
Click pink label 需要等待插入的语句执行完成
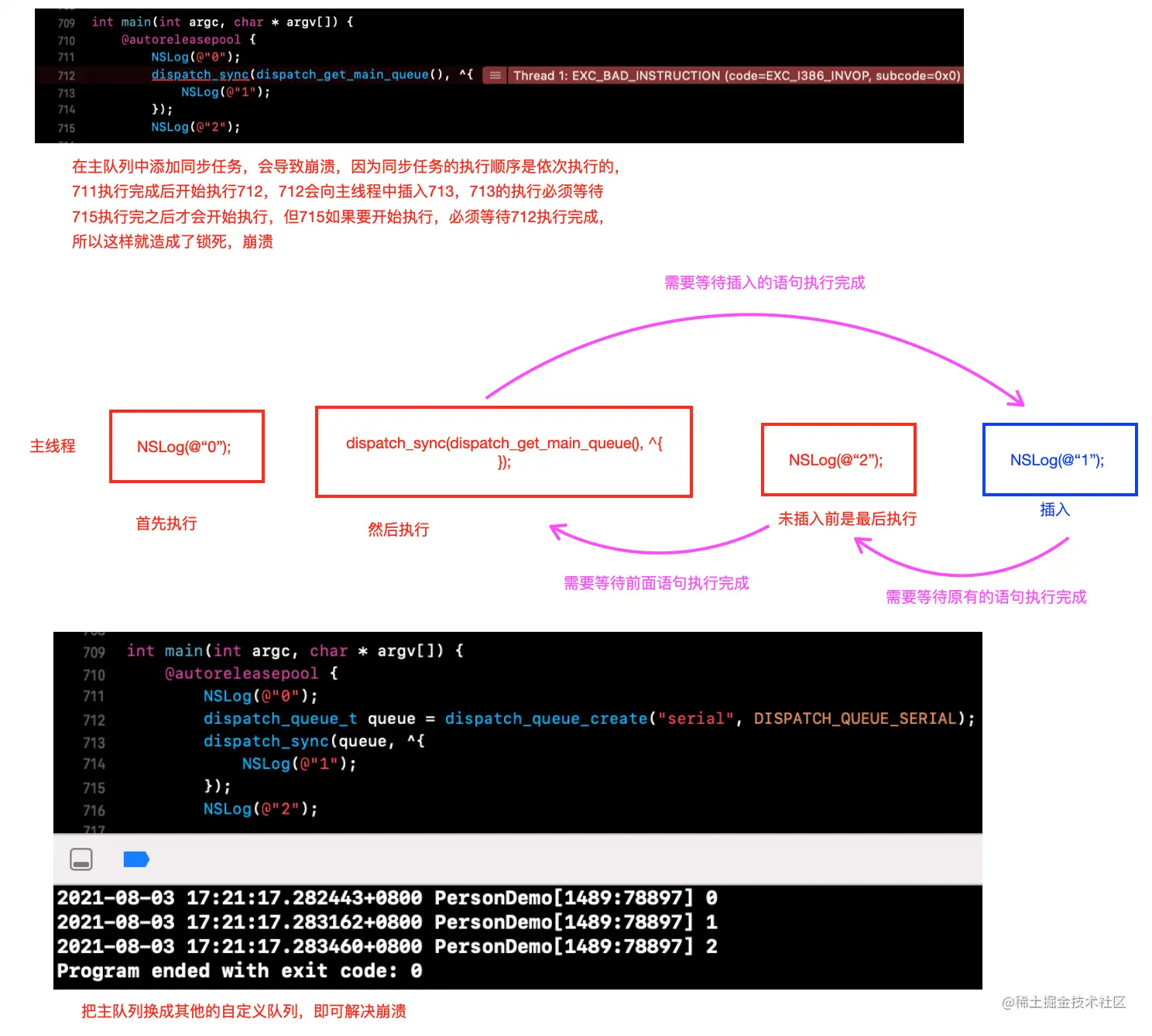click(x=764, y=283)
